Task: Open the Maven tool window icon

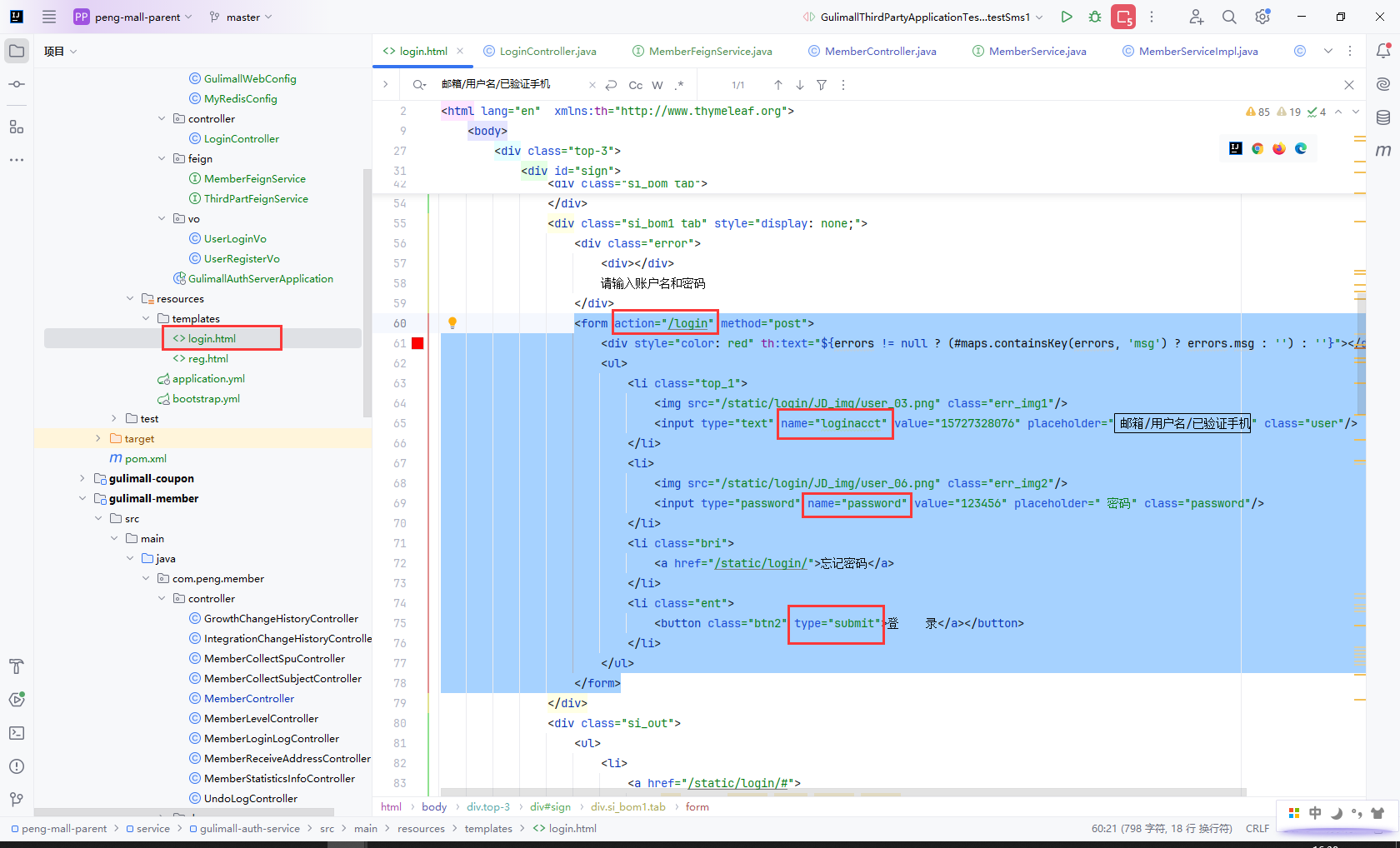Action: click(1383, 150)
